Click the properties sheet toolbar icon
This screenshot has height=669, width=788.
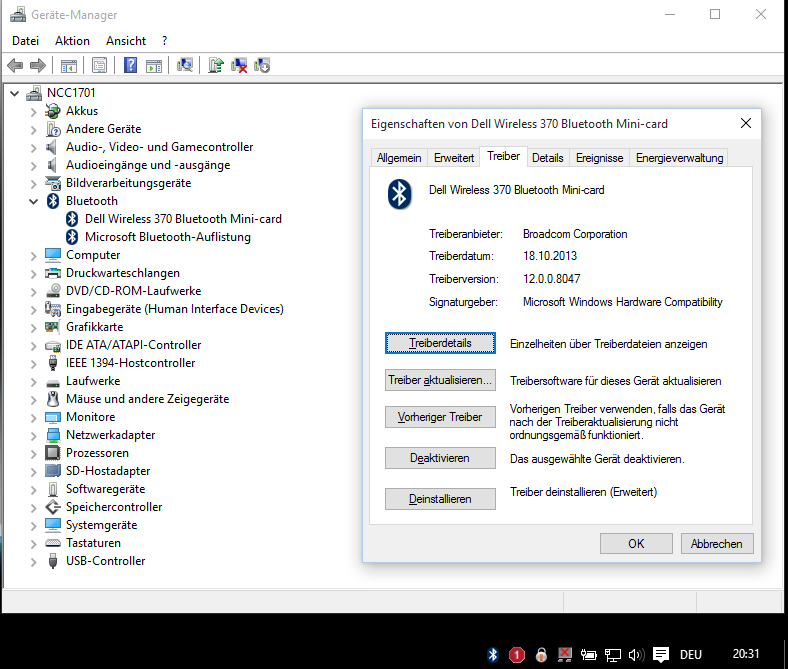[x=99, y=66]
